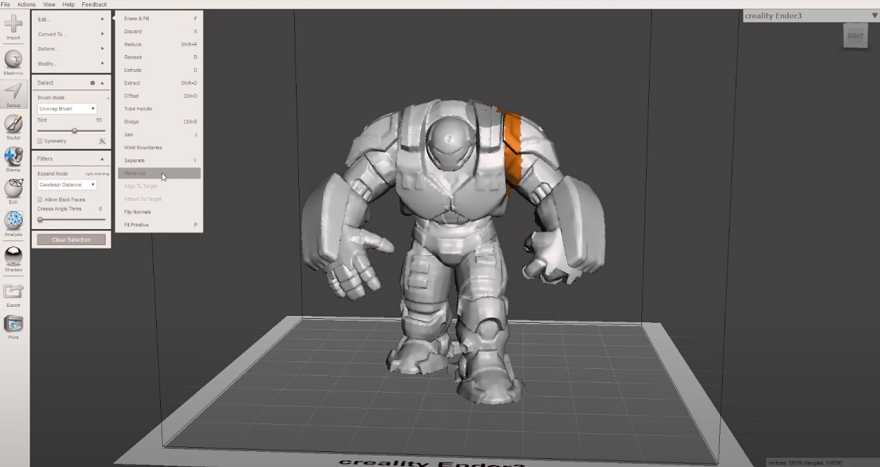Click the Print icon
This screenshot has width=880, height=467.
(13, 324)
